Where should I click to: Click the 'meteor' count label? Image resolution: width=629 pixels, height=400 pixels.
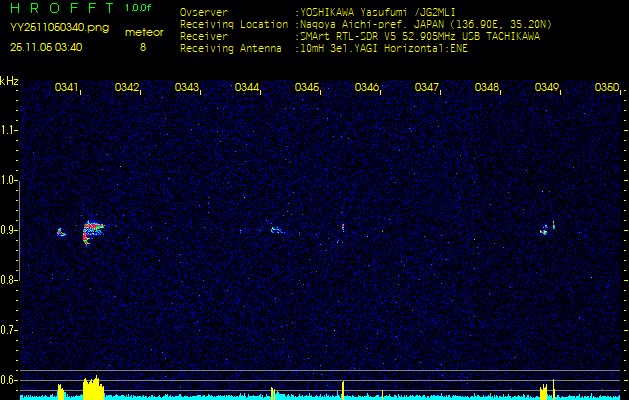144,32
